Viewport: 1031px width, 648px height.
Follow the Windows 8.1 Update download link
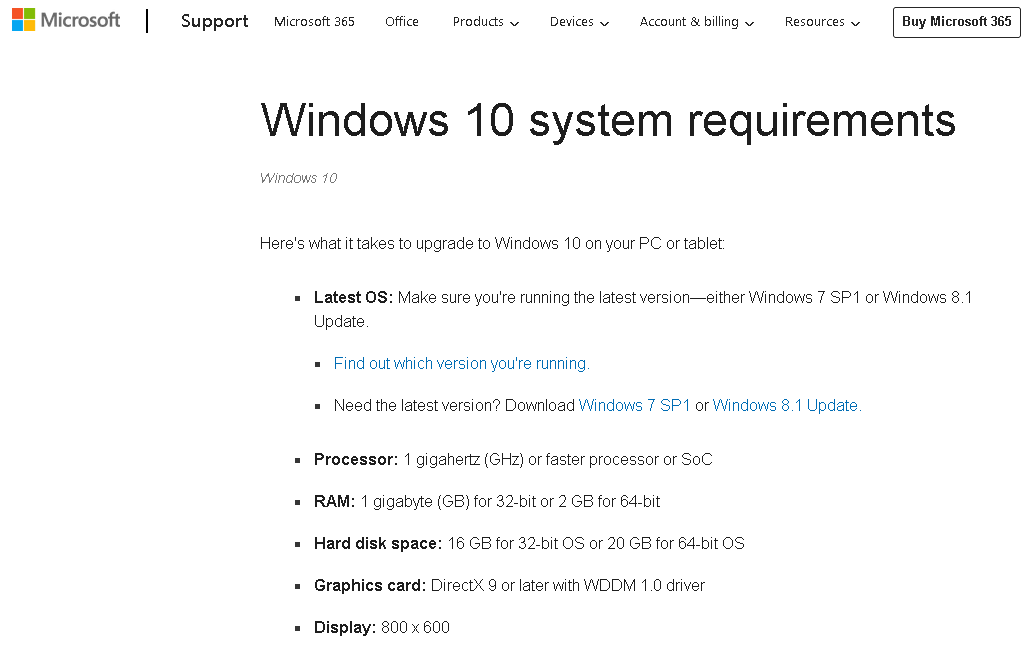(786, 405)
